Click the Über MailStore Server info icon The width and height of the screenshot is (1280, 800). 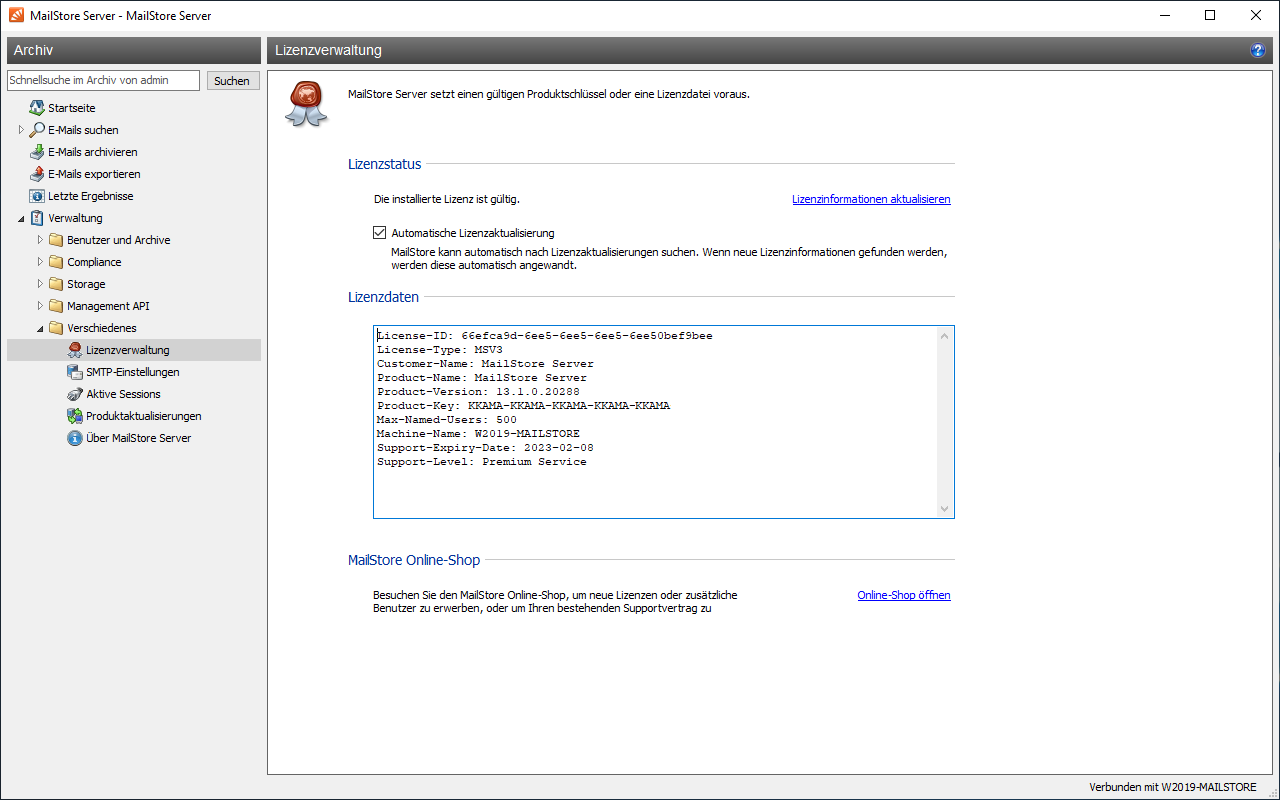[x=75, y=438]
